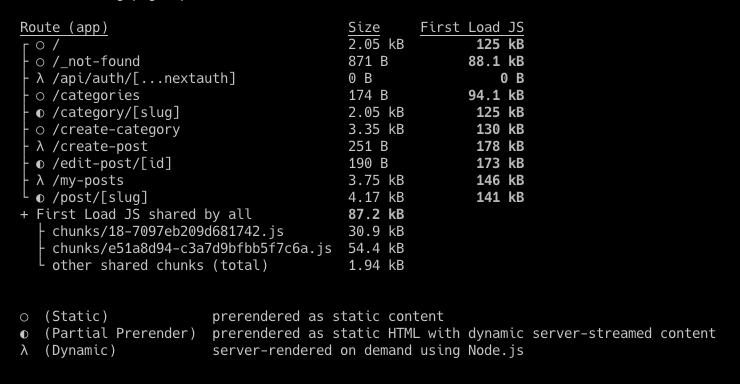740x384 pixels.
Task: Click the plus sign before First Load JS shared
Action: pos(24,215)
